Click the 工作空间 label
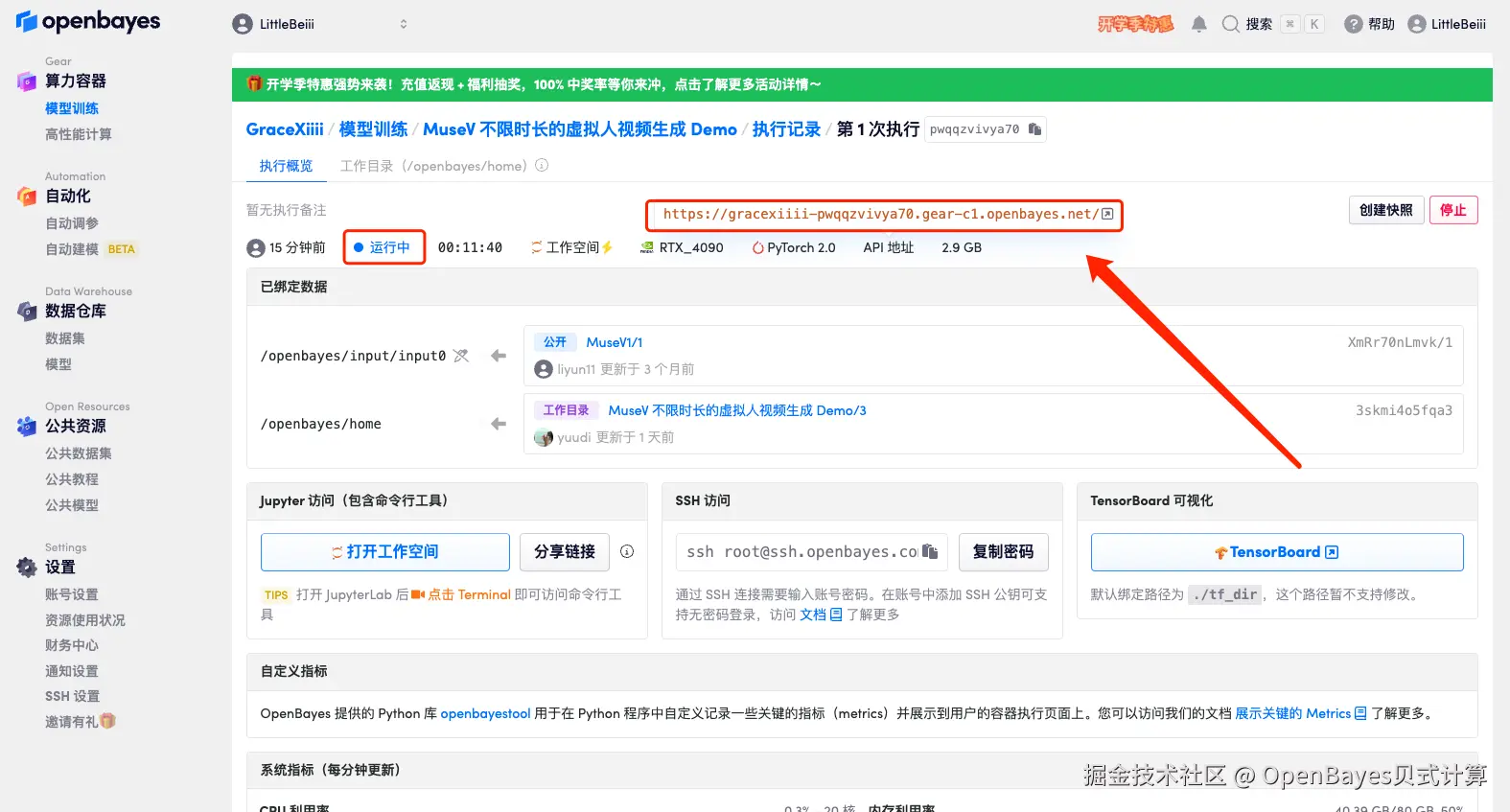 [x=571, y=247]
